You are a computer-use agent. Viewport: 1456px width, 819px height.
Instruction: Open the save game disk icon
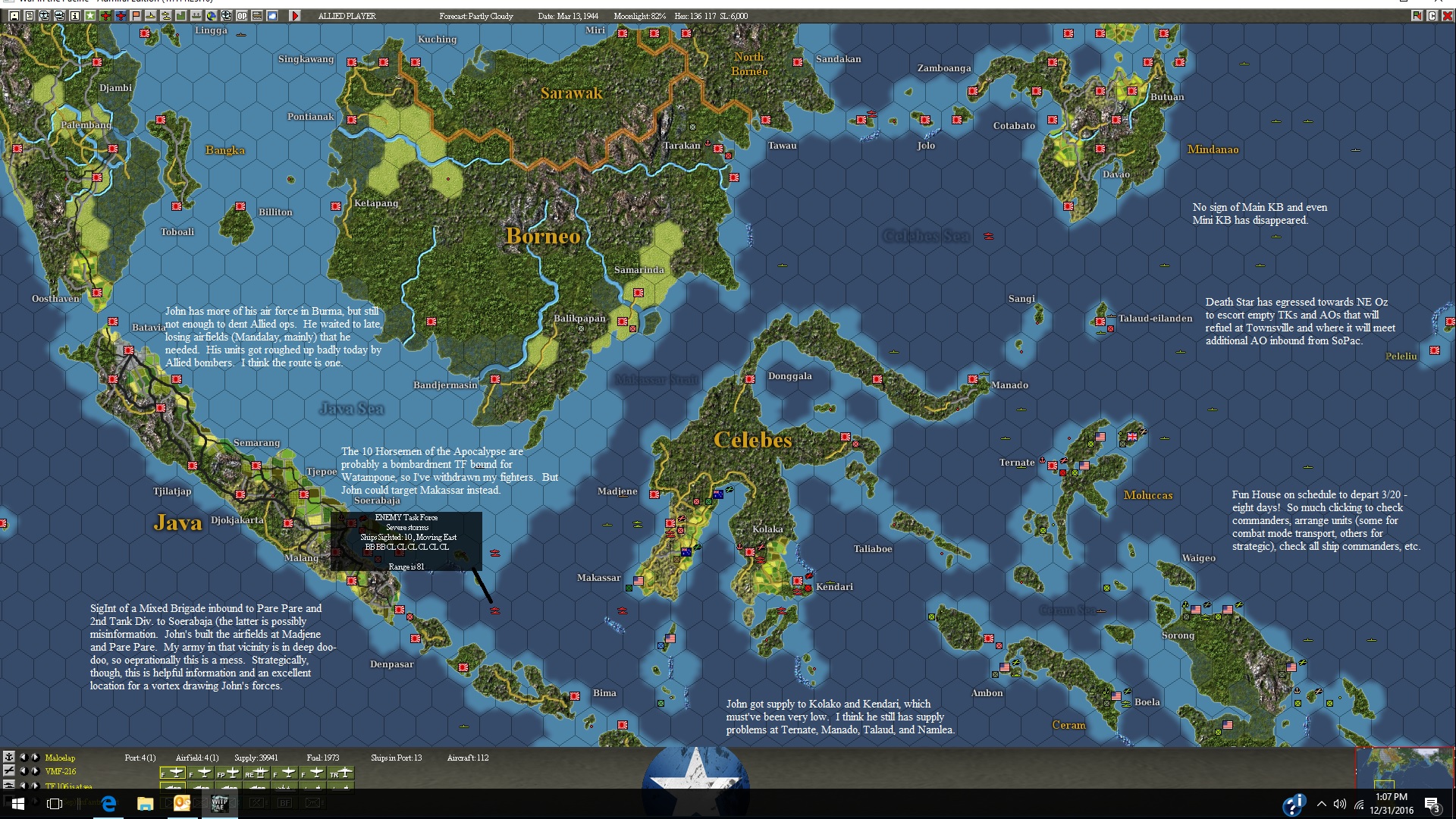coord(14,15)
